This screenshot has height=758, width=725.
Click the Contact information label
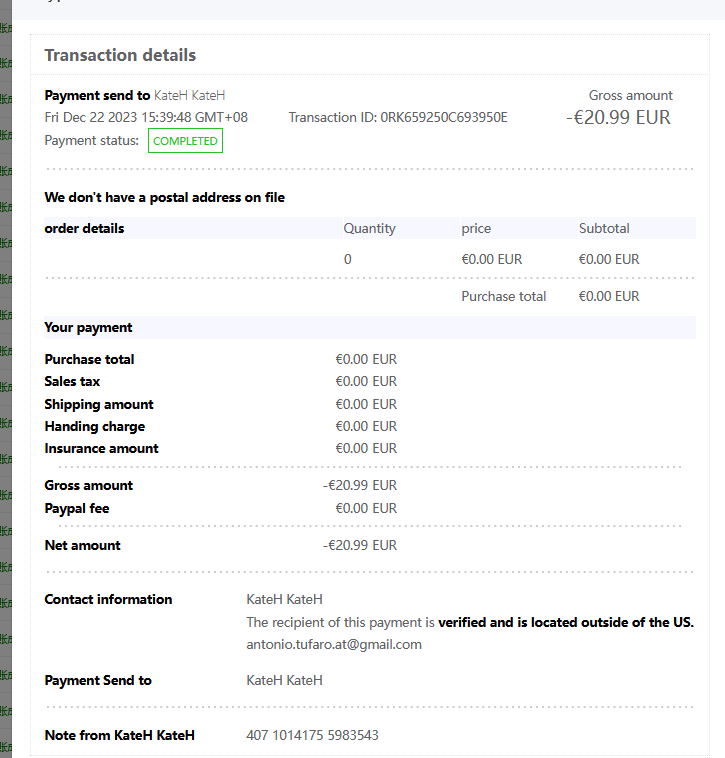[108, 599]
